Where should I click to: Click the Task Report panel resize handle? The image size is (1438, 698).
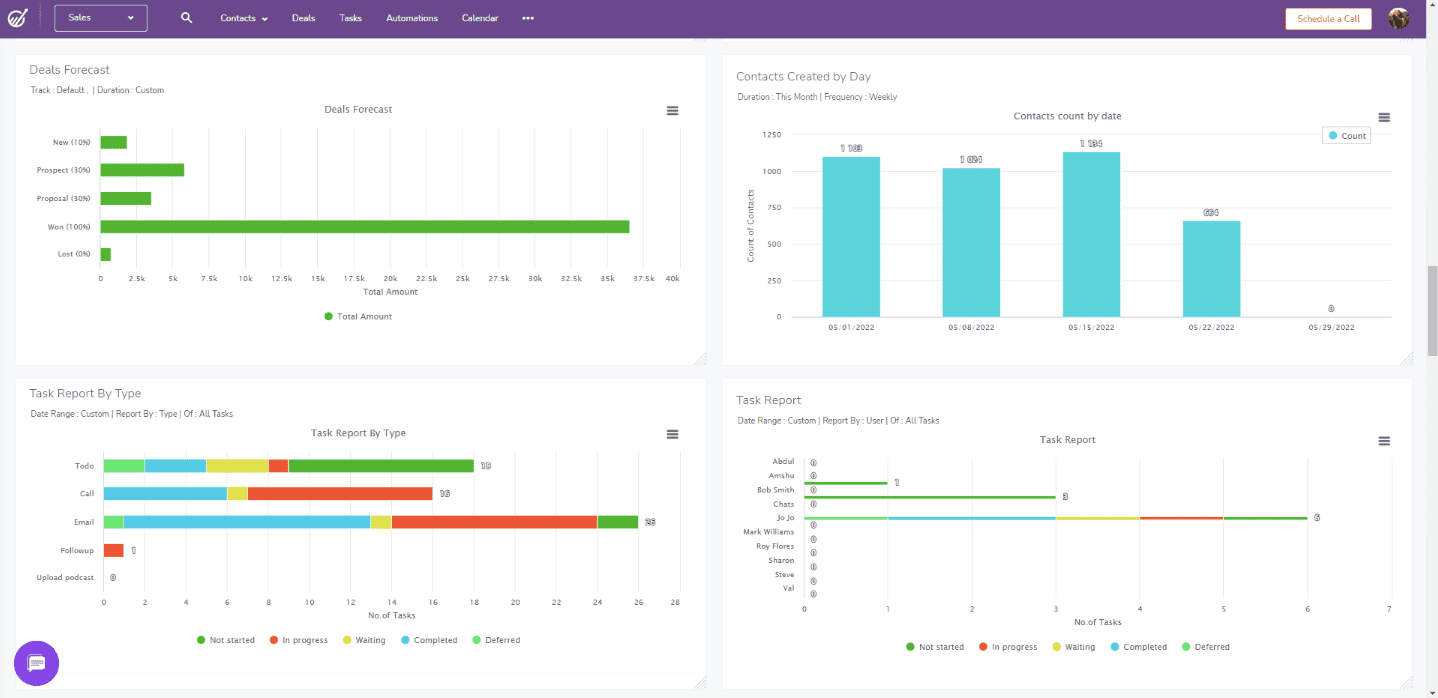click(x=1406, y=682)
